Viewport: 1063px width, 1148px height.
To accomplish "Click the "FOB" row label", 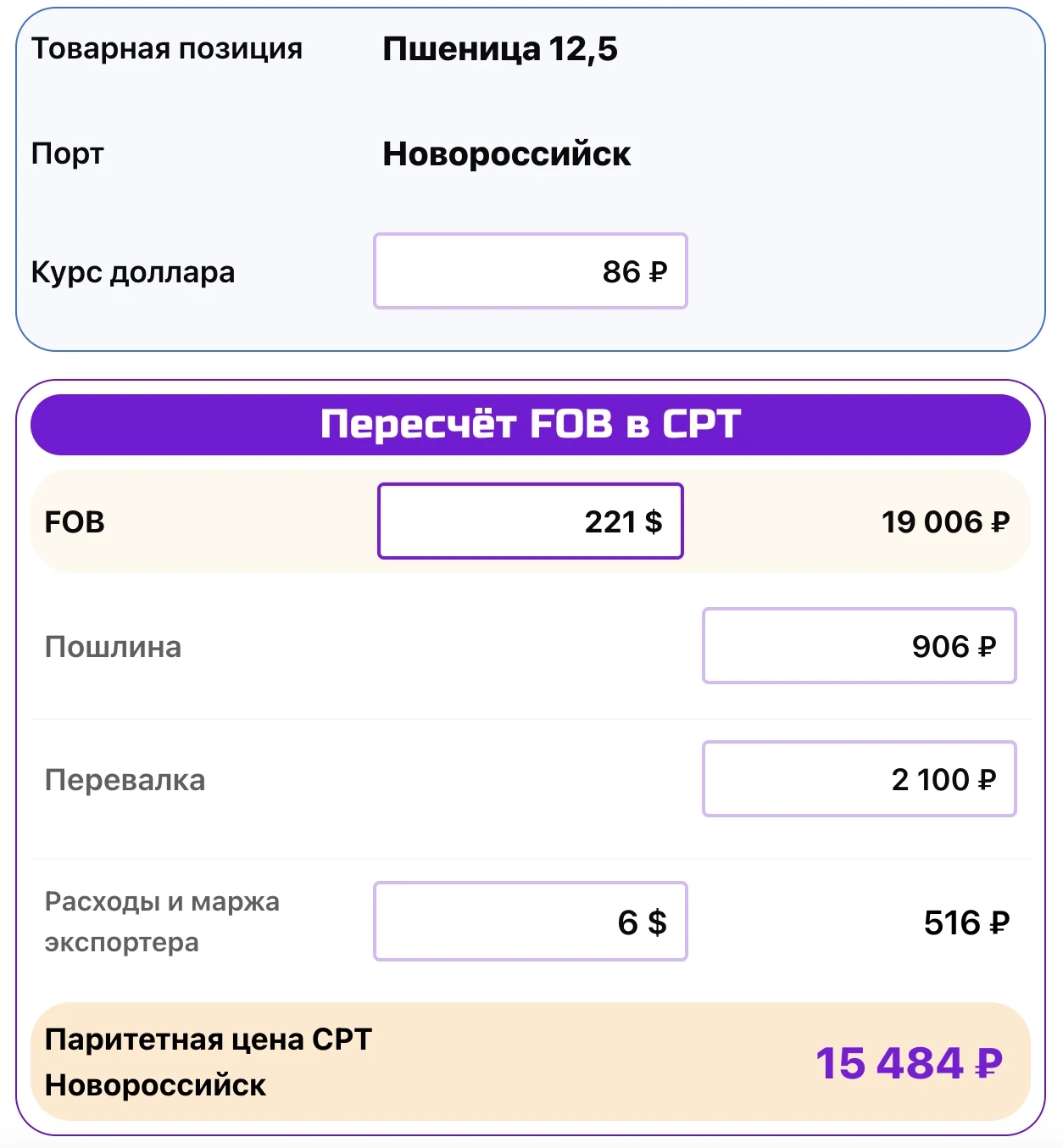I will (x=75, y=522).
